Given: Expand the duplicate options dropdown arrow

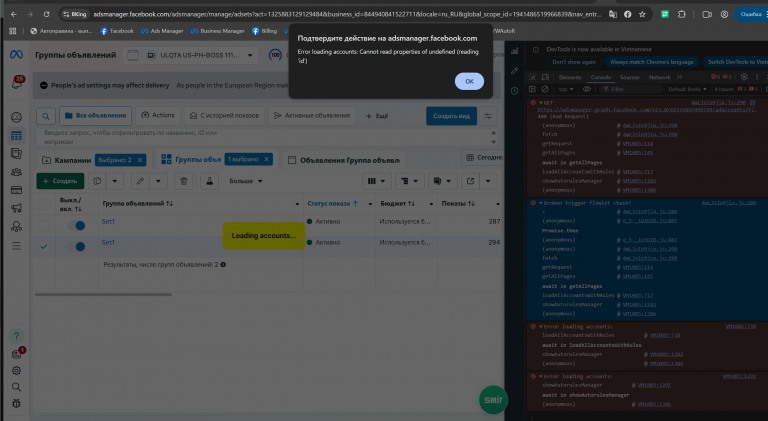Looking at the screenshot, I should click(x=115, y=181).
